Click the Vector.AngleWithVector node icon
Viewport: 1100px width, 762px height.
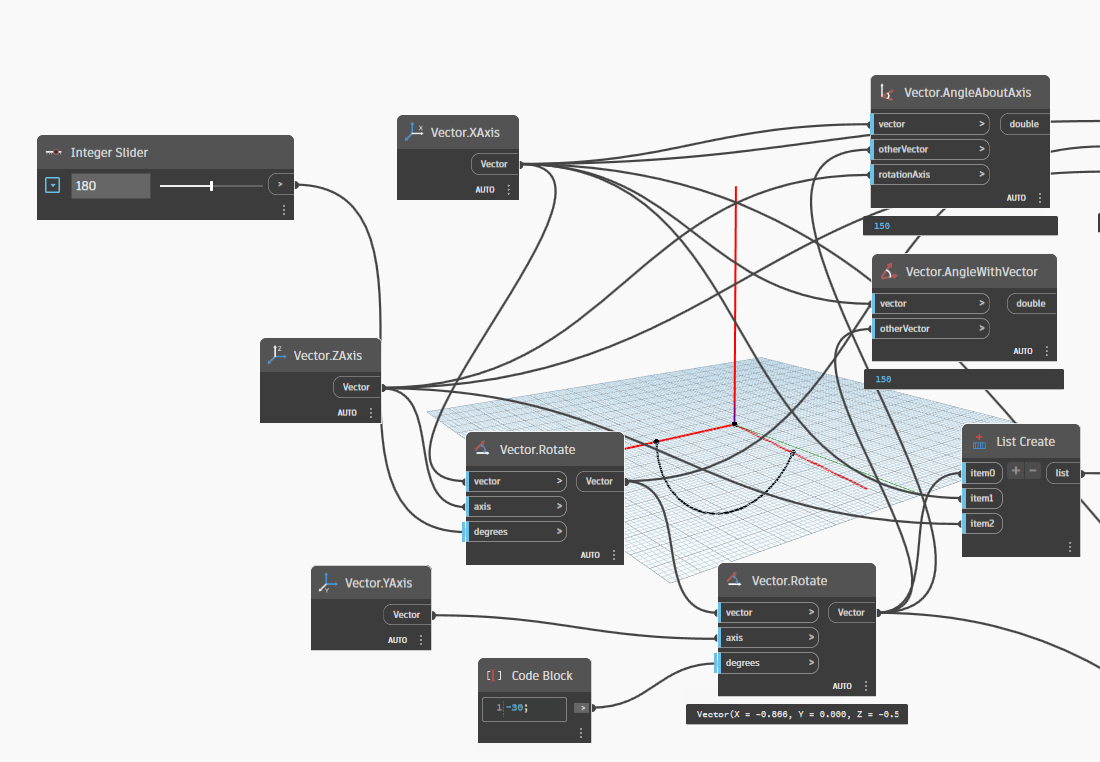pos(888,271)
